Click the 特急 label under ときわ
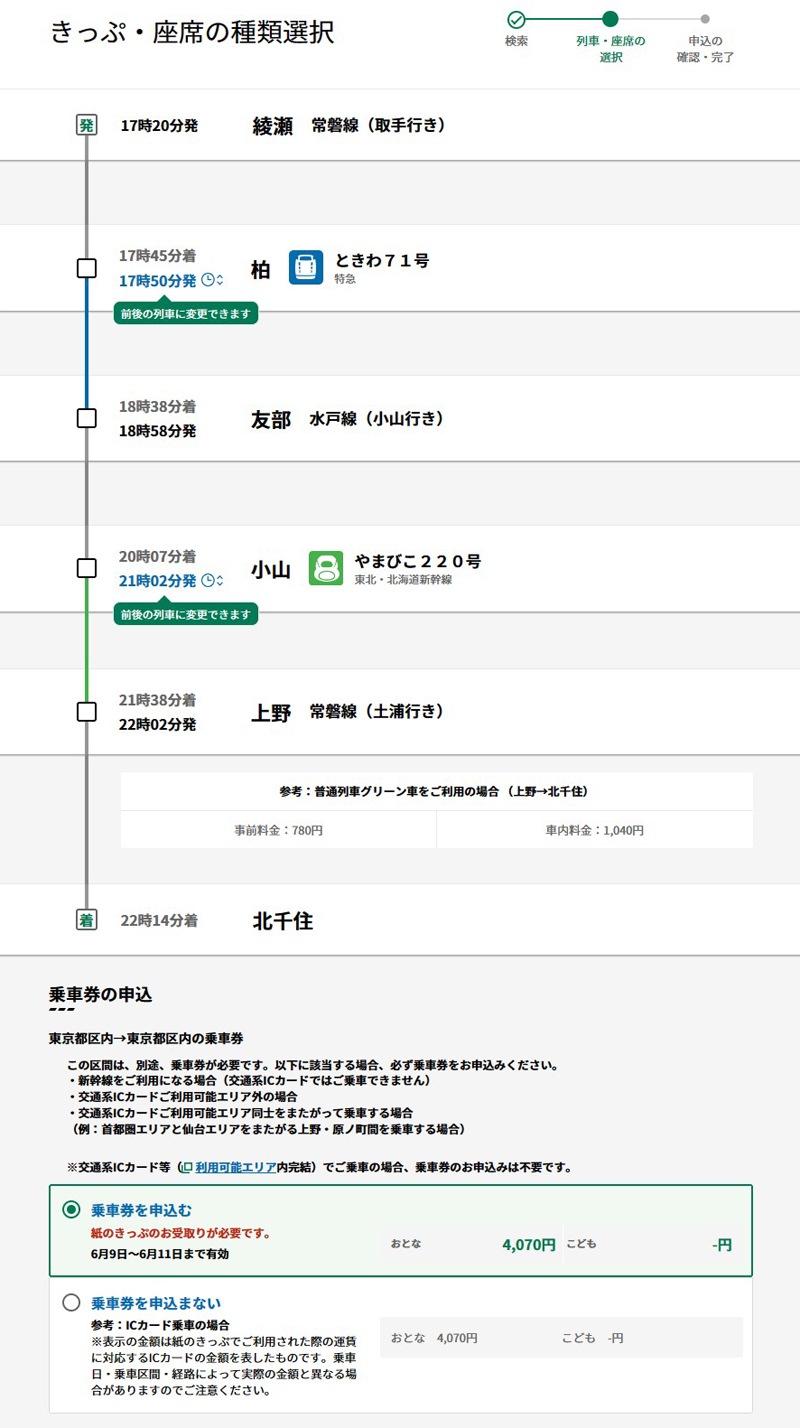800x1428 pixels. 345,279
